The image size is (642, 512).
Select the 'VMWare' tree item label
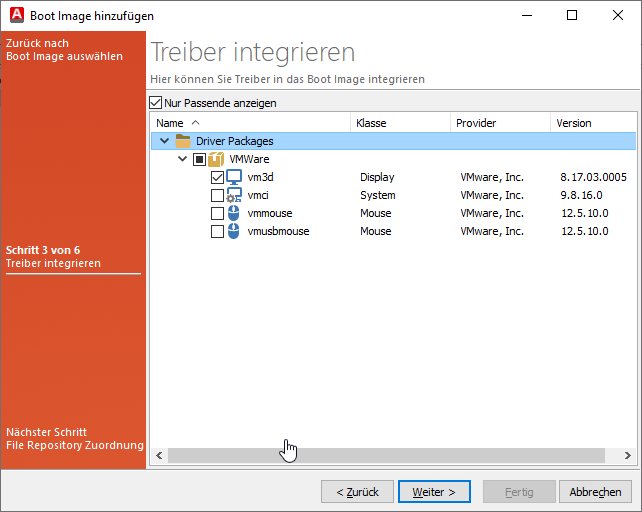(249, 159)
